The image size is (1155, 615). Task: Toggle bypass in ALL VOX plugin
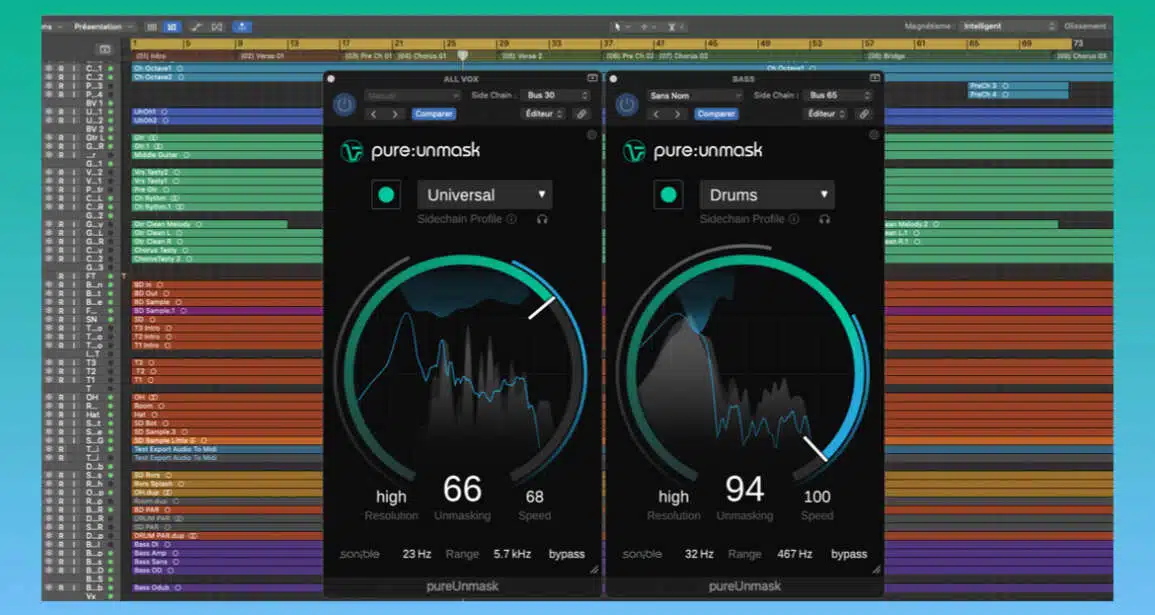tap(566, 555)
